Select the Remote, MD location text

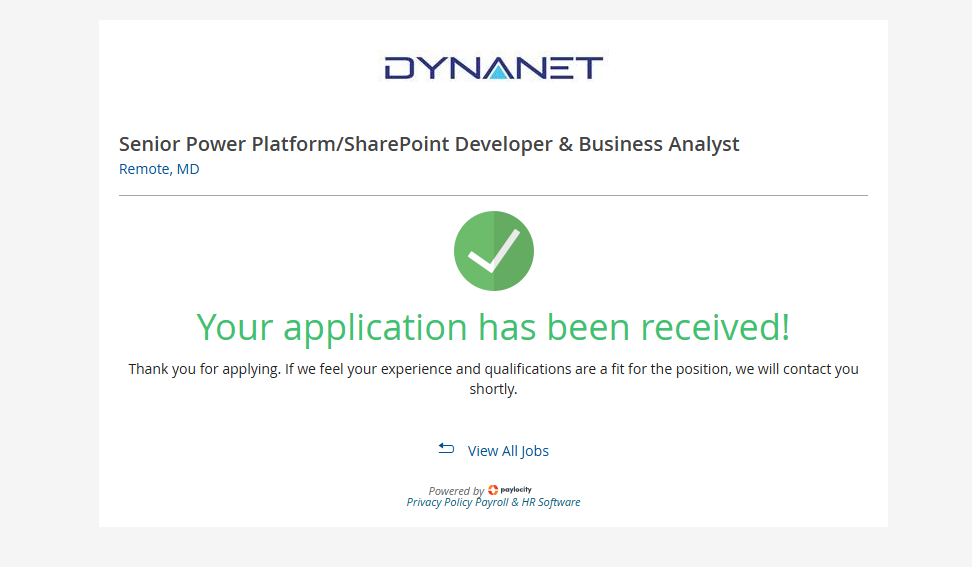pyautogui.click(x=159, y=169)
